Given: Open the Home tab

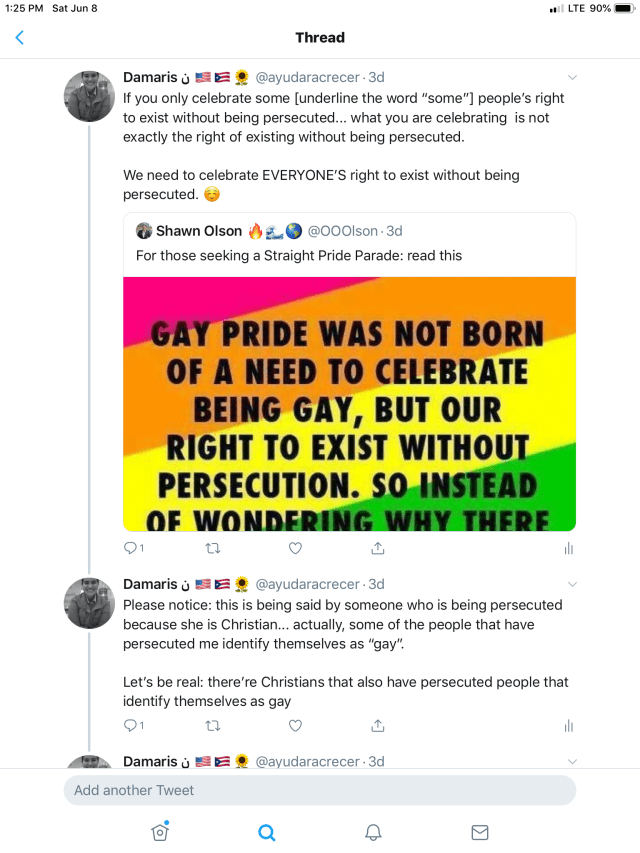Looking at the screenshot, I should coord(159,831).
